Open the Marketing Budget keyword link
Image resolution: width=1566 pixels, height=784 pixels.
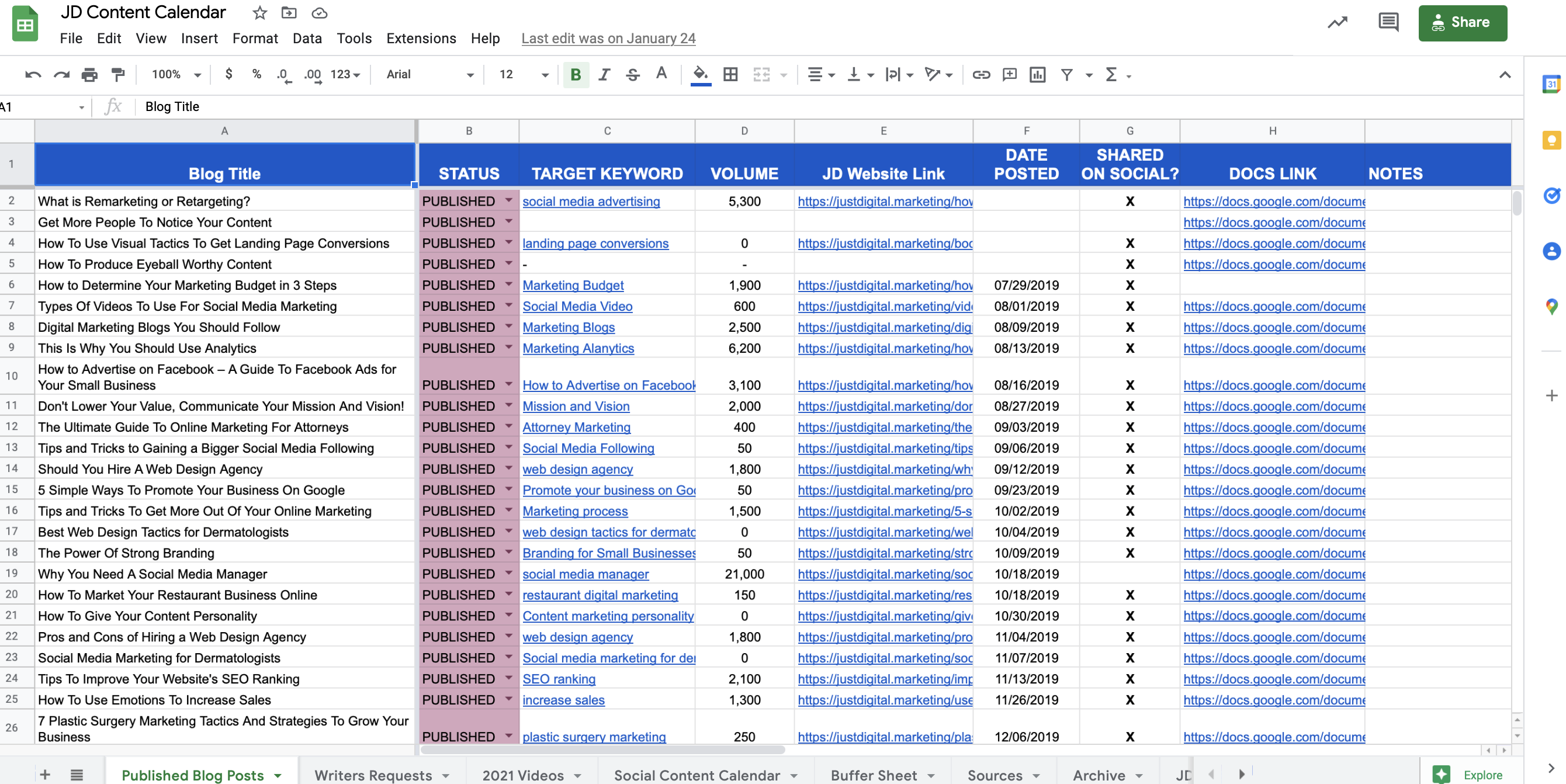[x=573, y=285]
